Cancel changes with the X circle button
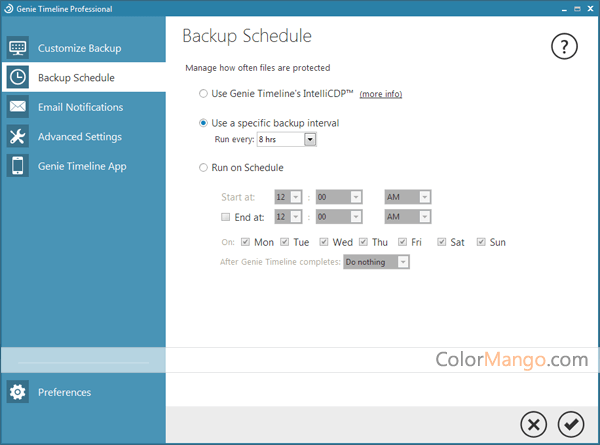 point(533,424)
